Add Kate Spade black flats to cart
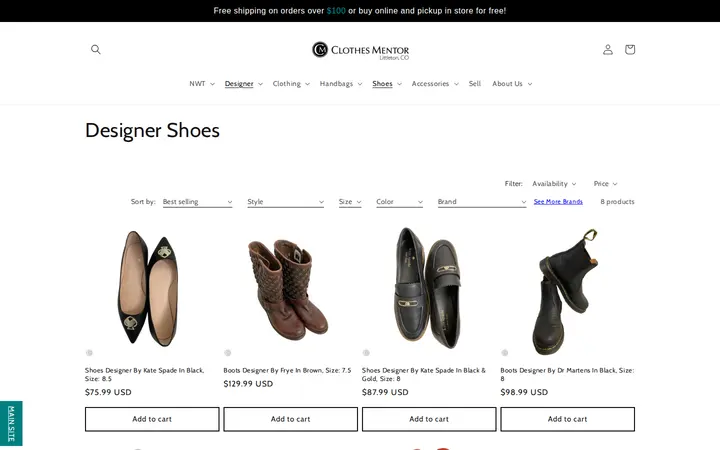Image resolution: width=720 pixels, height=450 pixels. [x=152, y=419]
